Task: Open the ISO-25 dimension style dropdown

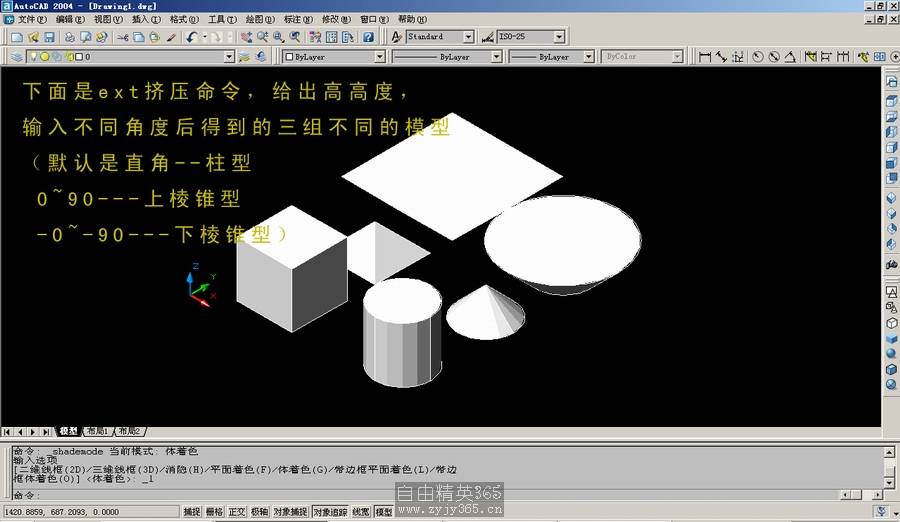Action: (x=558, y=37)
